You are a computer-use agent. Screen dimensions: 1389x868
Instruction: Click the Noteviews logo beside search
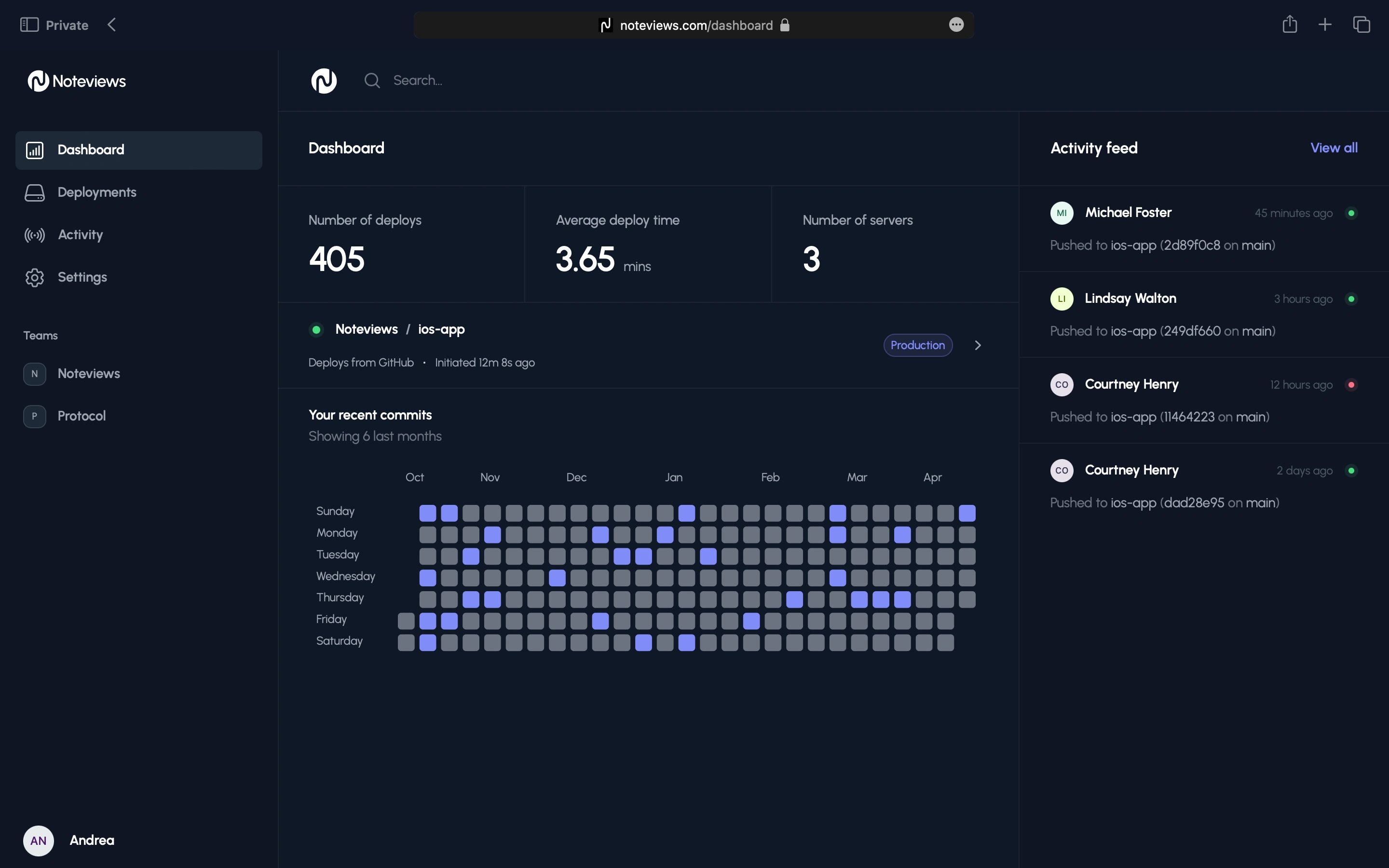tap(324, 81)
